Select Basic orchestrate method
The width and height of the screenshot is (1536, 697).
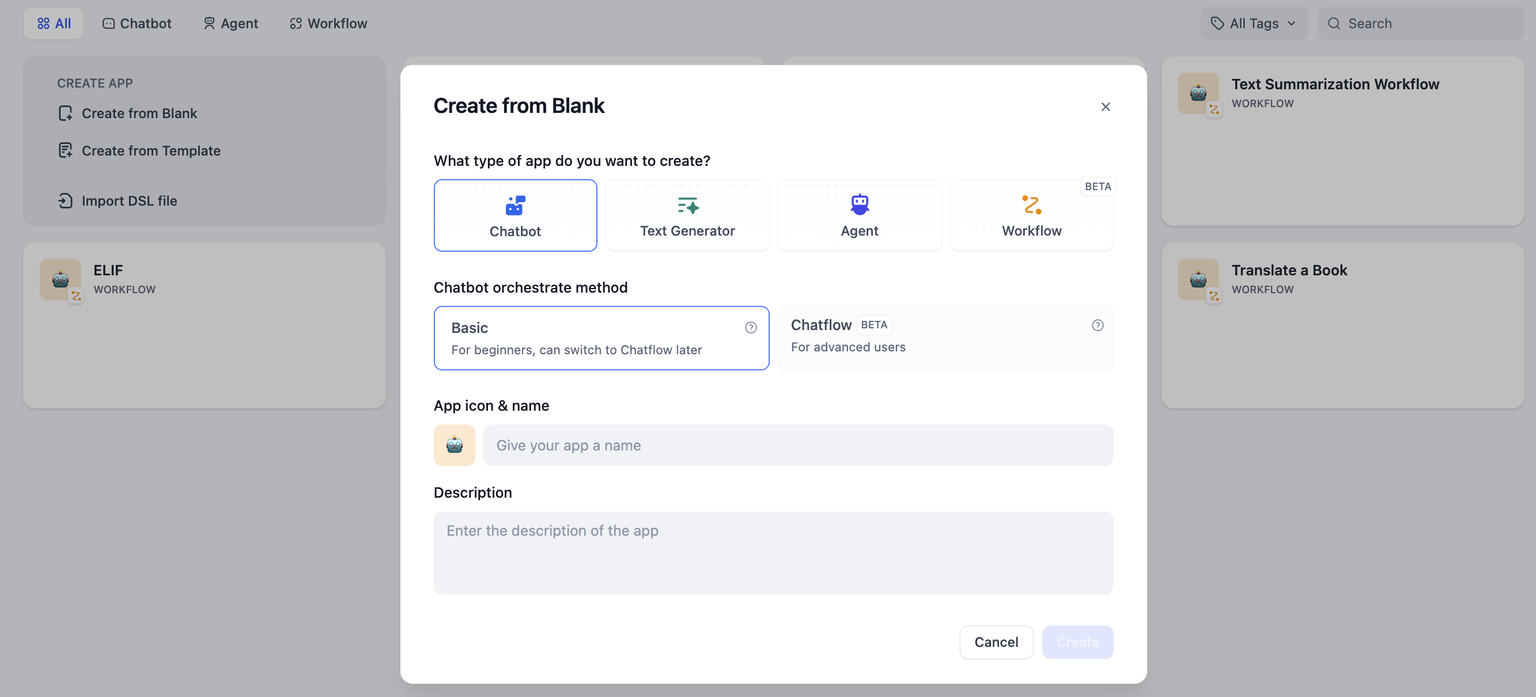(600, 338)
